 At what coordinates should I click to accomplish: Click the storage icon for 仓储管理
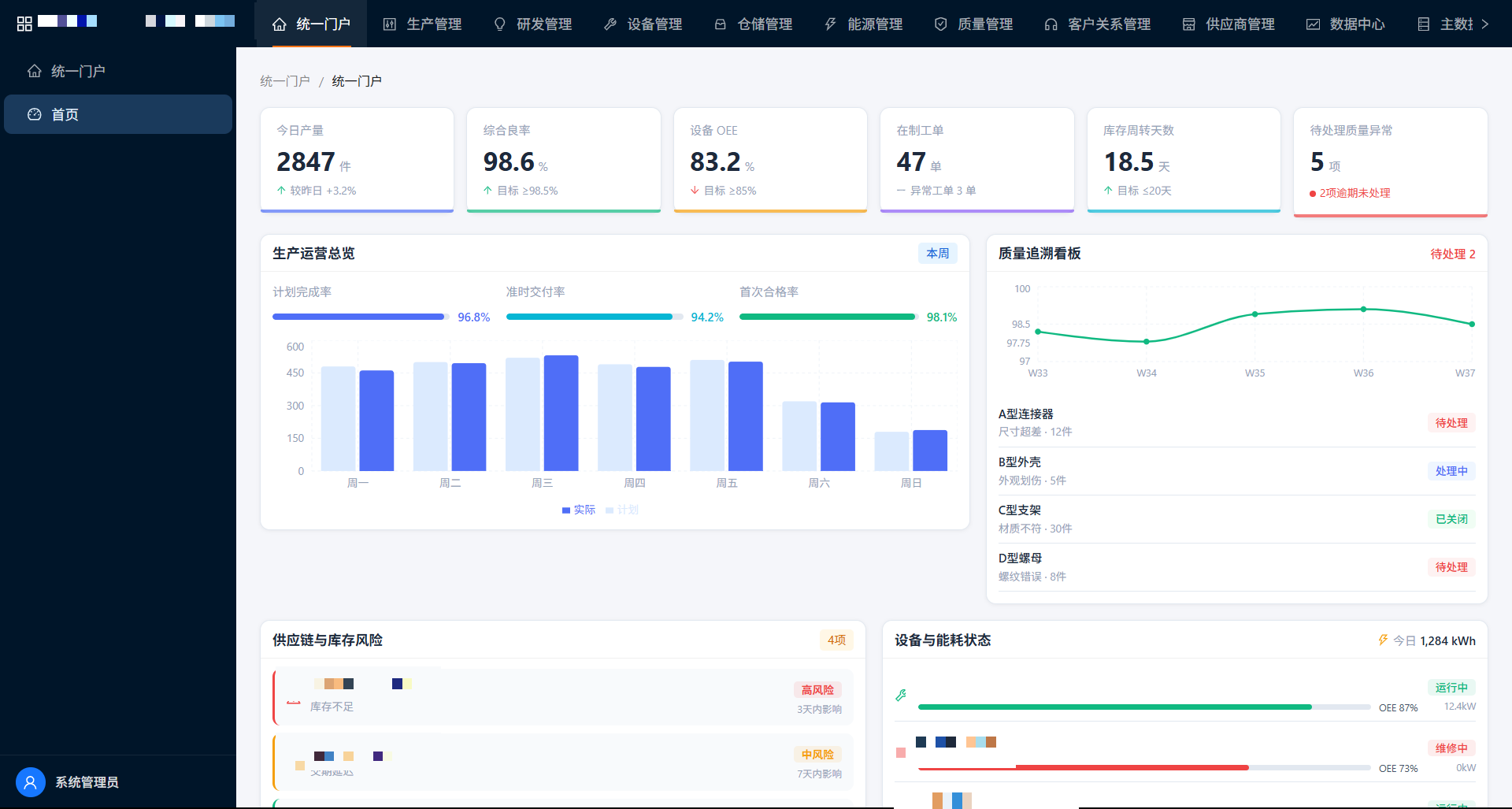click(720, 24)
